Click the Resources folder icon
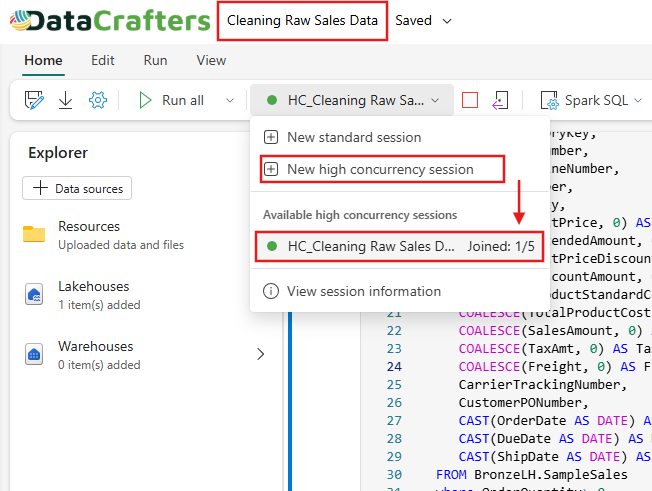Viewport: 652px width, 491px height. coord(34,234)
